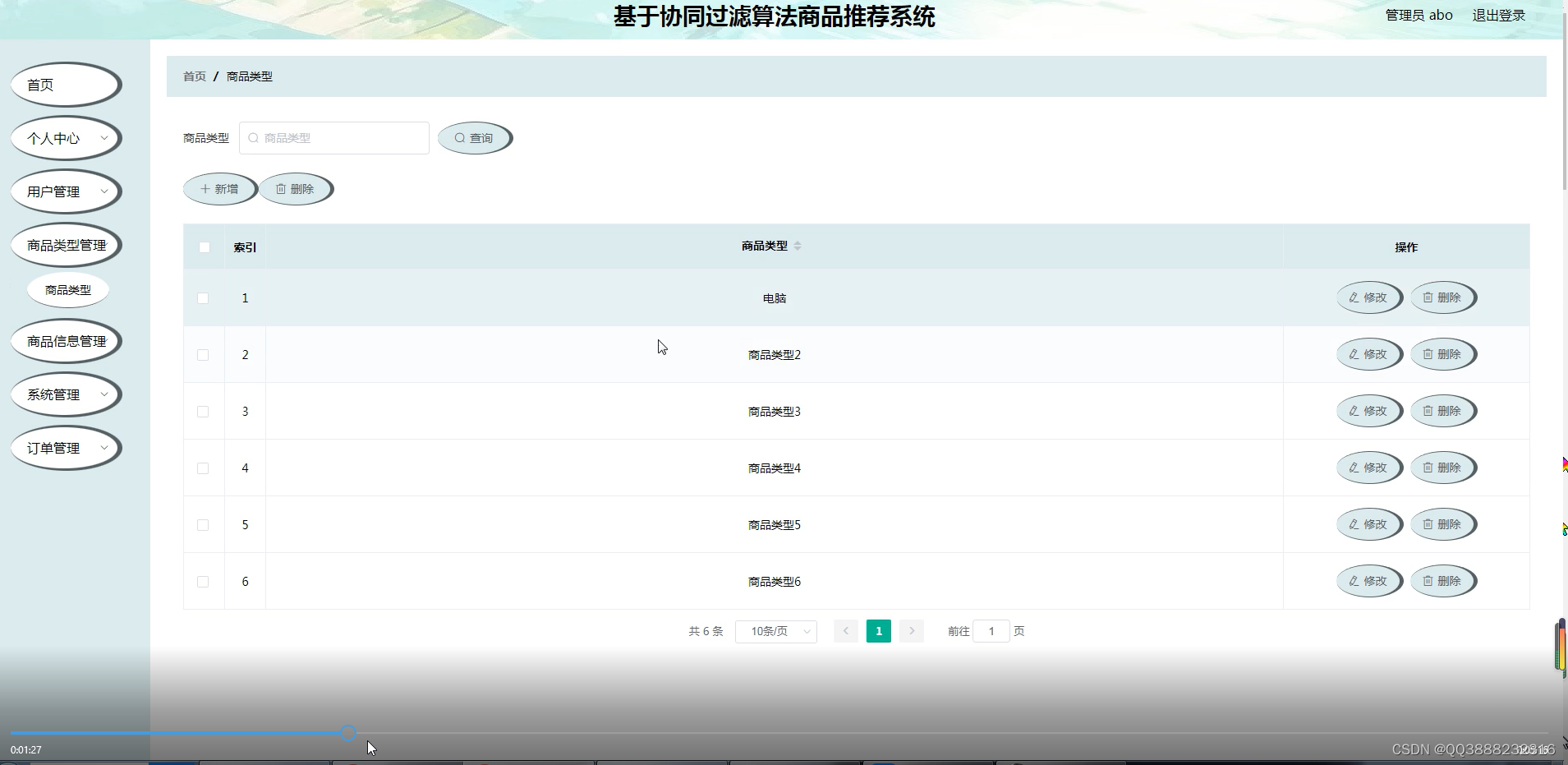The height and width of the screenshot is (765, 1568).
Task: Click the video progress slider handle
Action: tap(348, 733)
